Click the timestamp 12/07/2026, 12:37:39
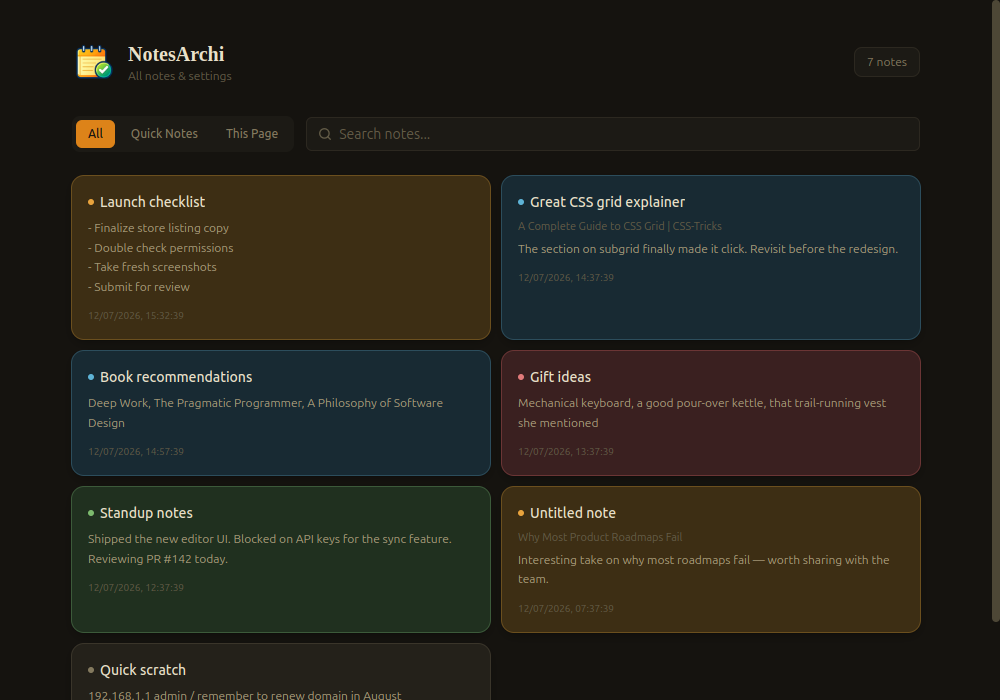Viewport: 1000px width, 700px height. [x=136, y=588]
